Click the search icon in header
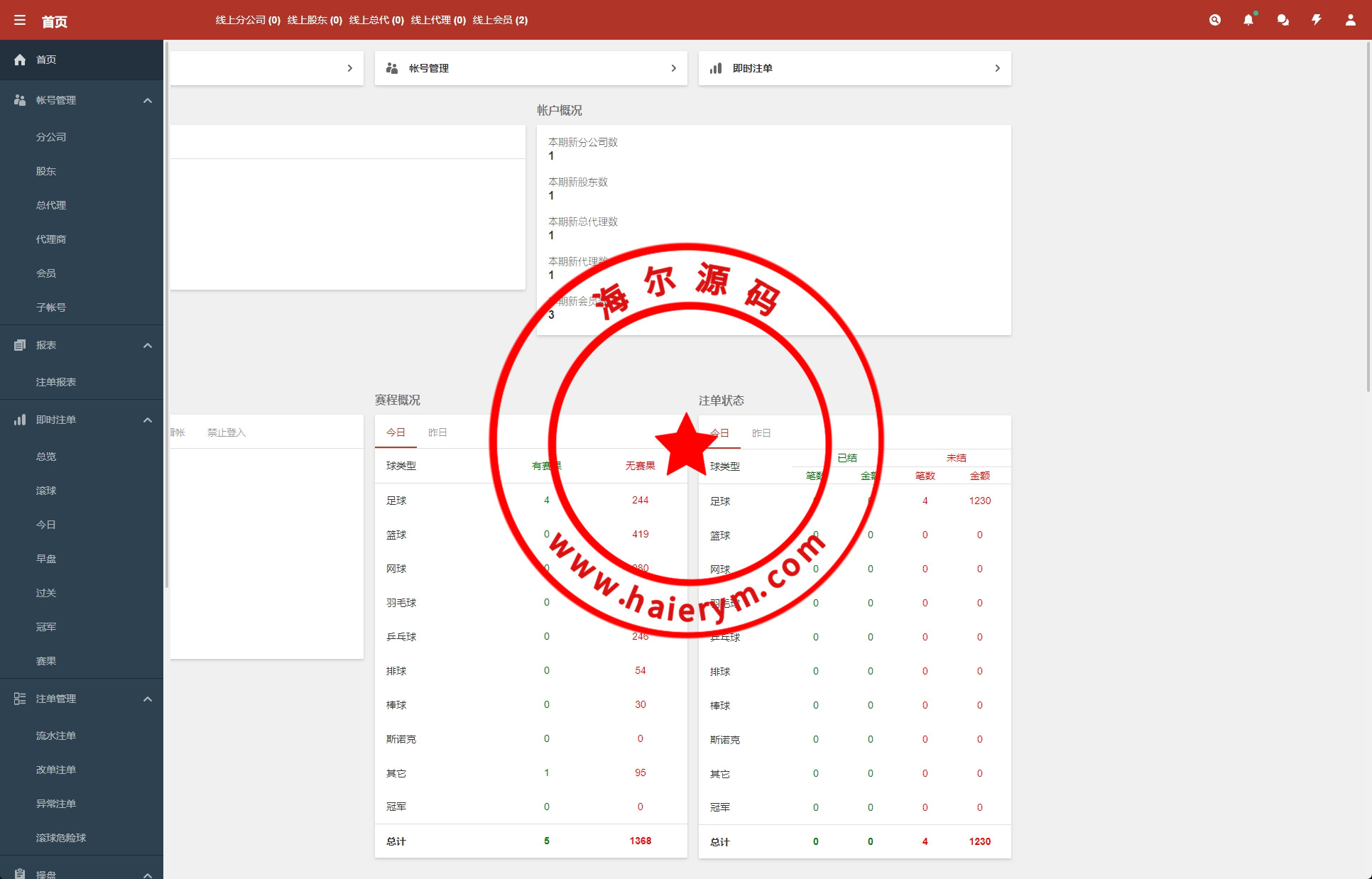Image resolution: width=1372 pixels, height=879 pixels. [x=1214, y=20]
